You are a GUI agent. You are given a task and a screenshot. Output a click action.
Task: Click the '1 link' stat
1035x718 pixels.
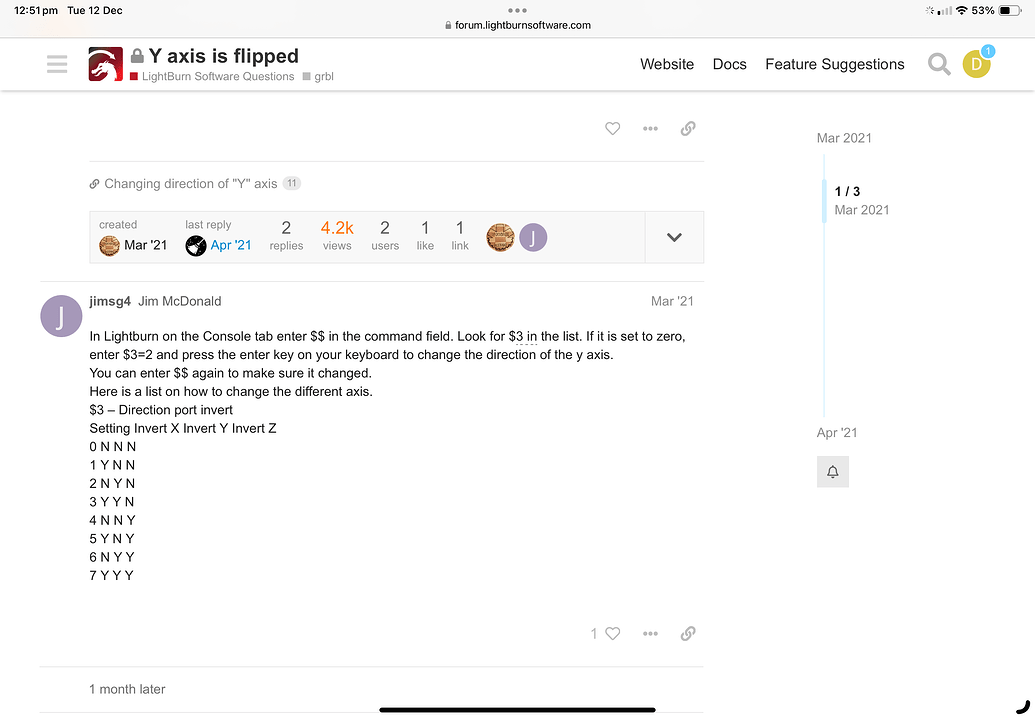pos(460,236)
